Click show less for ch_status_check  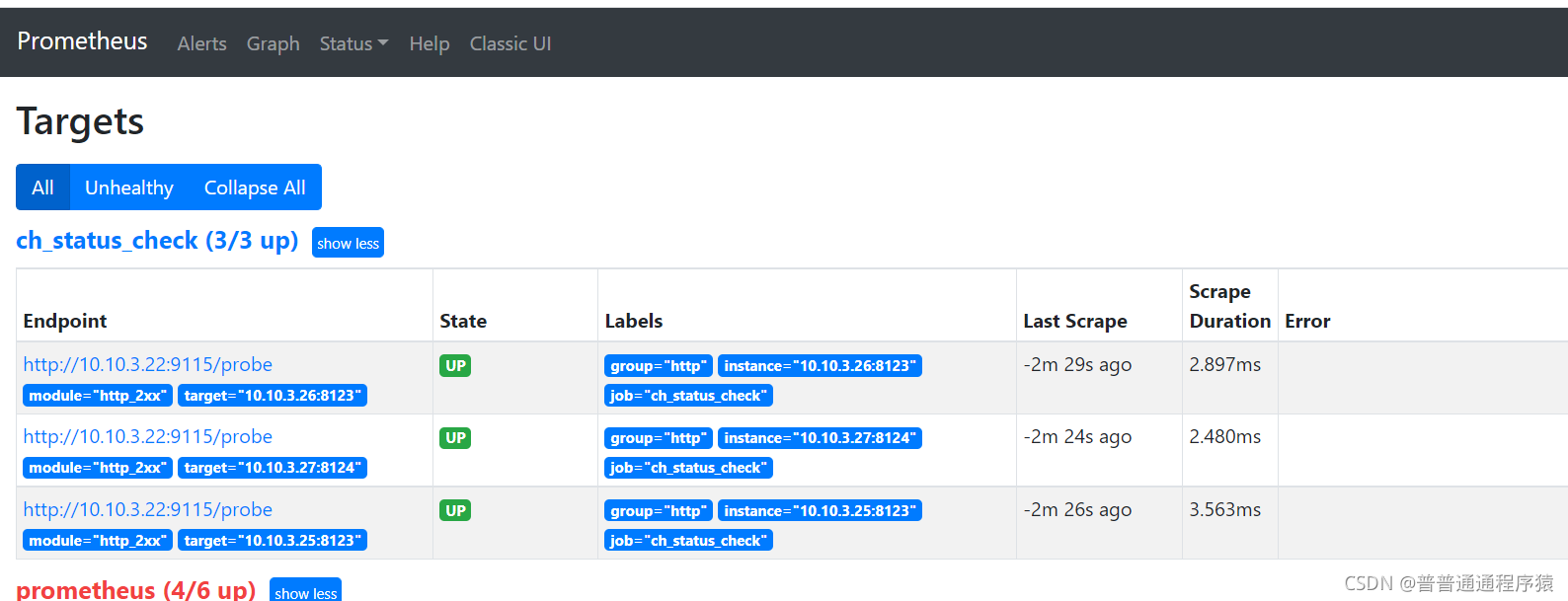[x=348, y=243]
